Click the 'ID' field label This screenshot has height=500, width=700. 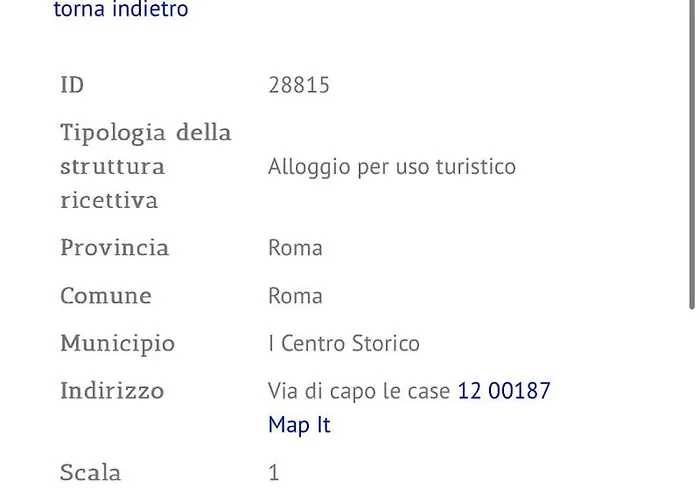pyautogui.click(x=72, y=86)
